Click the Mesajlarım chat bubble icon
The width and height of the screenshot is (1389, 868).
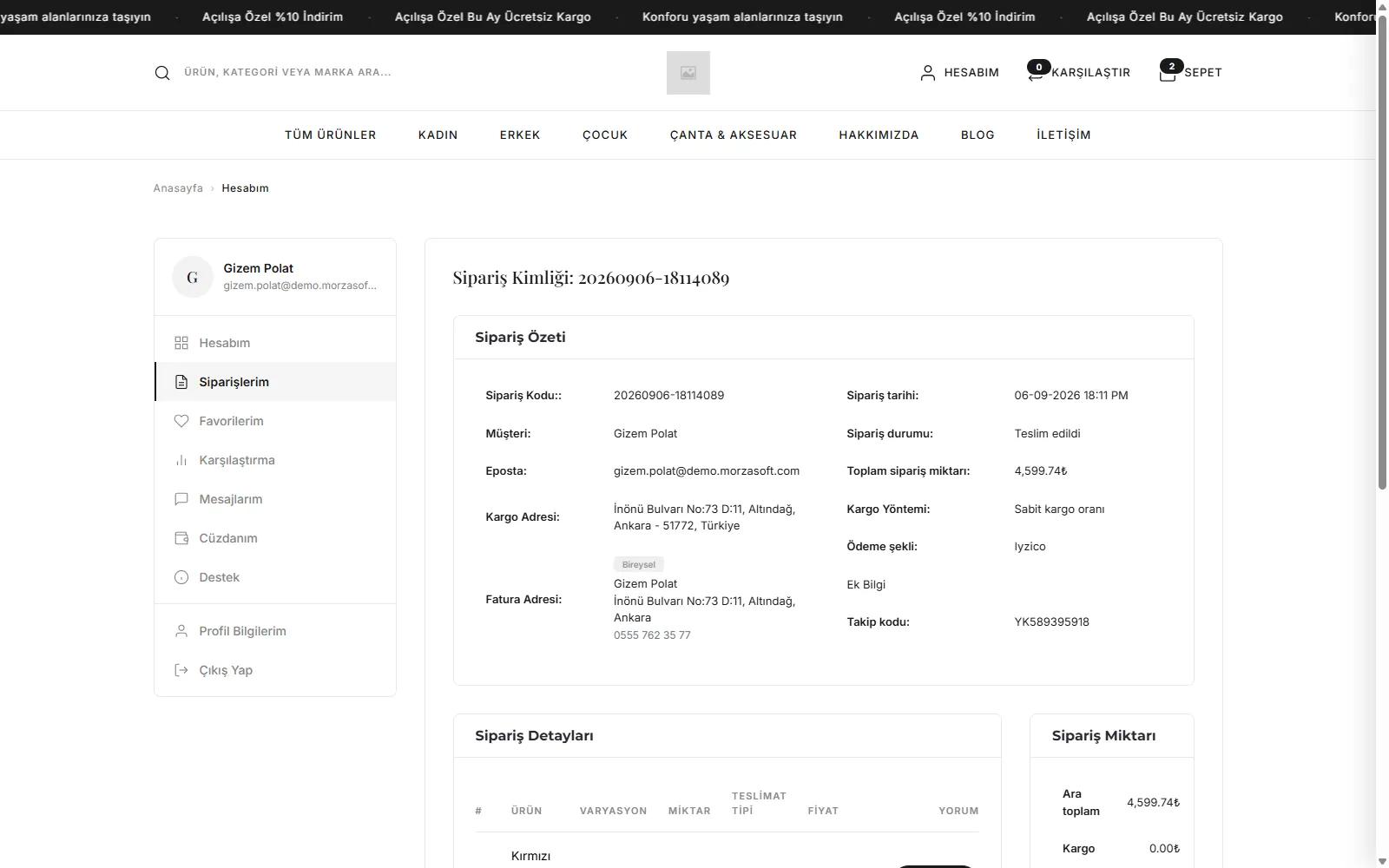[x=181, y=499]
